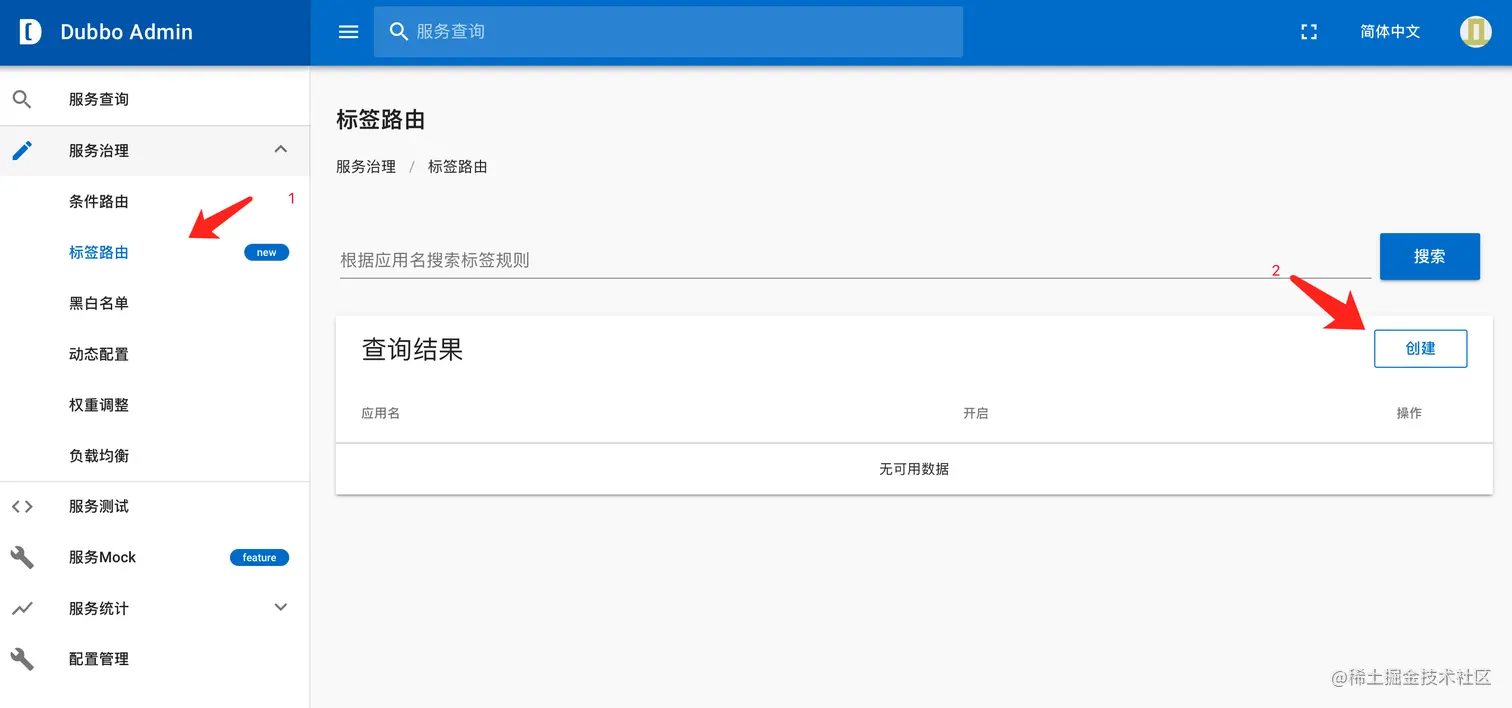Click the Dubbo Admin title text
Image resolution: width=1512 pixels, height=708 pixels.
point(127,32)
